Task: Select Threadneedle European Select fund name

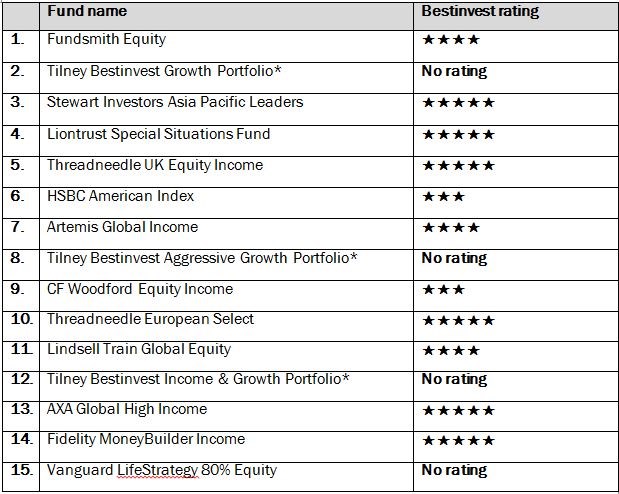Action: (x=150, y=319)
